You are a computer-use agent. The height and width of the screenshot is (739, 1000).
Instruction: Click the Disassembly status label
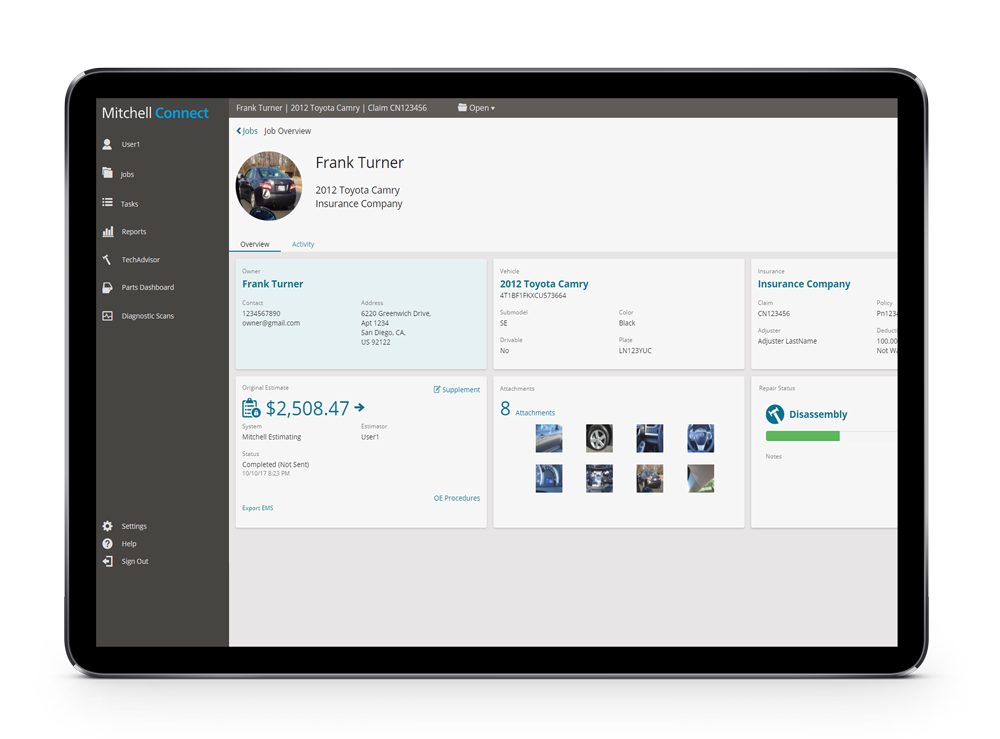pyautogui.click(x=818, y=414)
